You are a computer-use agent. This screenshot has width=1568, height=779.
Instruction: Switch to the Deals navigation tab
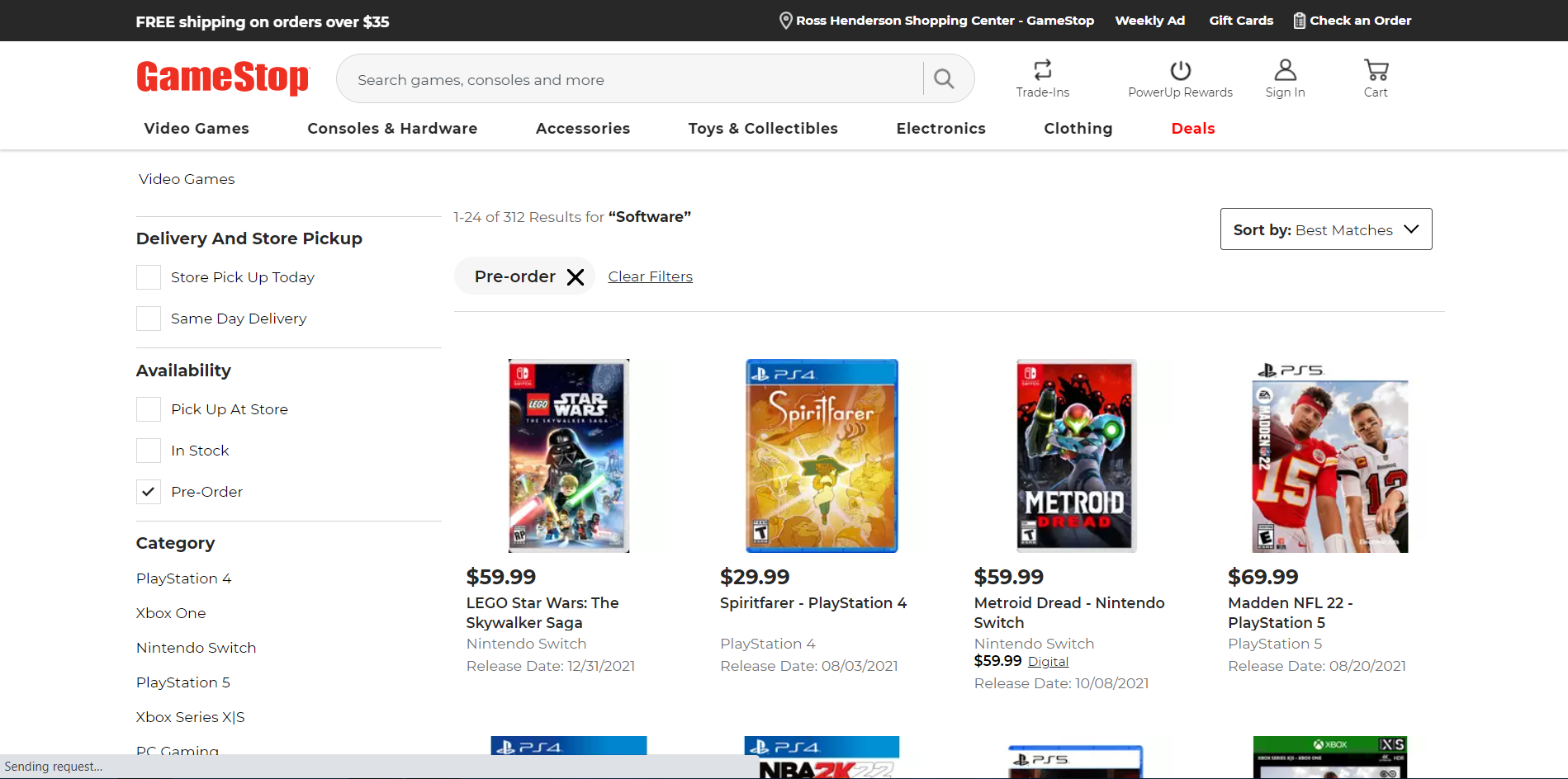coord(1192,129)
